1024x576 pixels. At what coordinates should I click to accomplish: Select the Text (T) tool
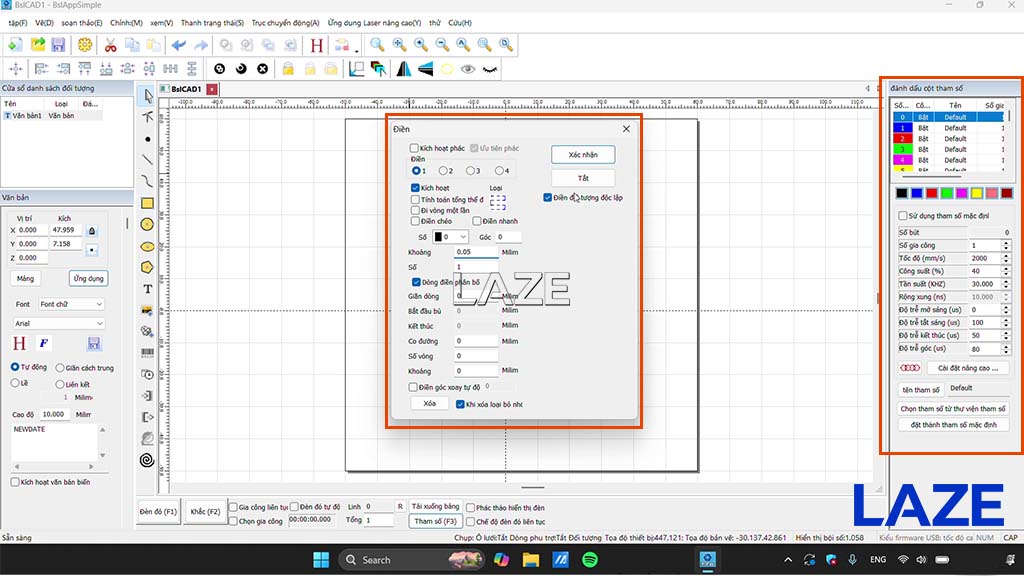tap(148, 289)
